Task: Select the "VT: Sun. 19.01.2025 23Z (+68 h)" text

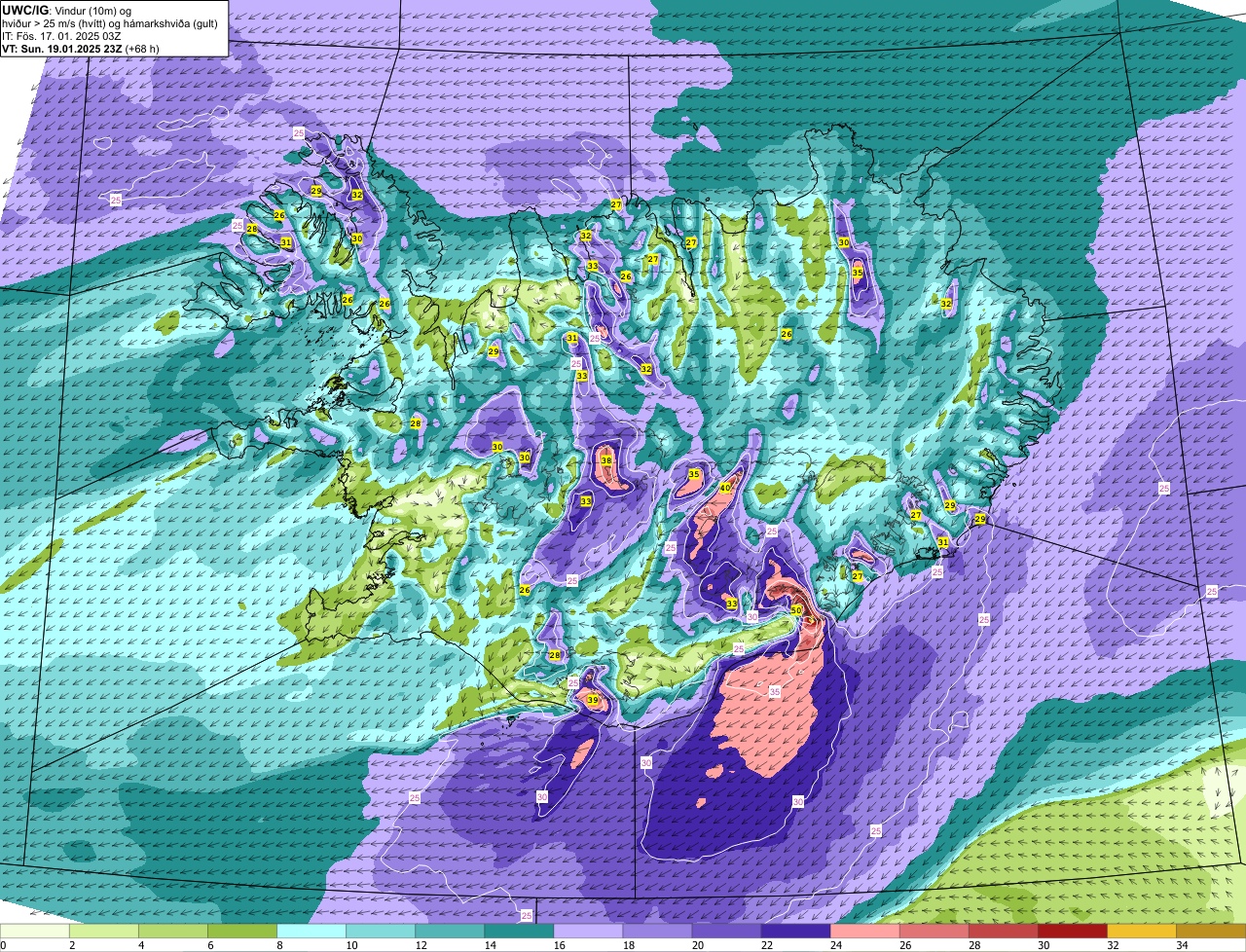Action: (x=81, y=49)
